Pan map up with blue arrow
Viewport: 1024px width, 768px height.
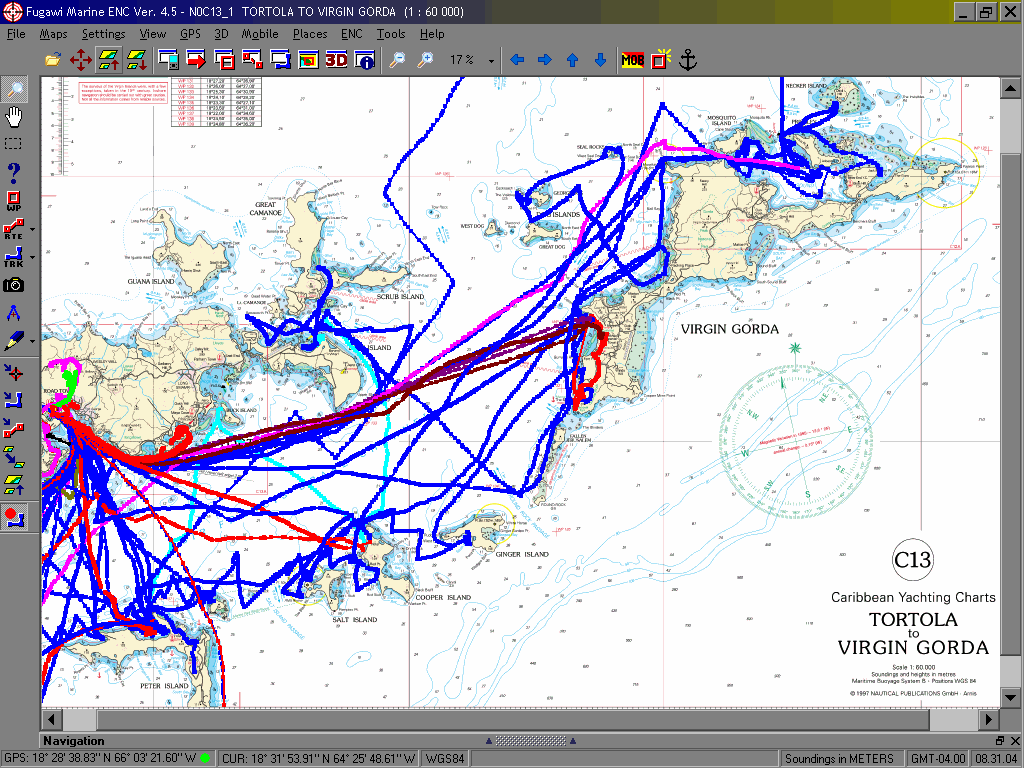tap(573, 60)
